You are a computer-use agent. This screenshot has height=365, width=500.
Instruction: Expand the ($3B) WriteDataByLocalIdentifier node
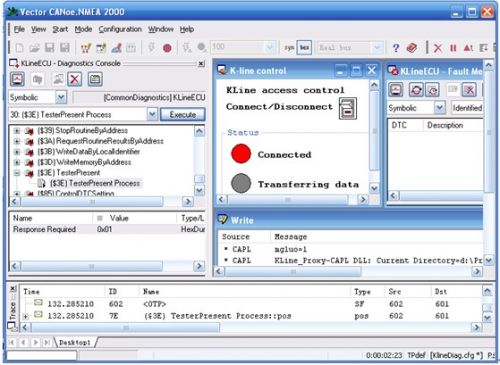(17, 152)
